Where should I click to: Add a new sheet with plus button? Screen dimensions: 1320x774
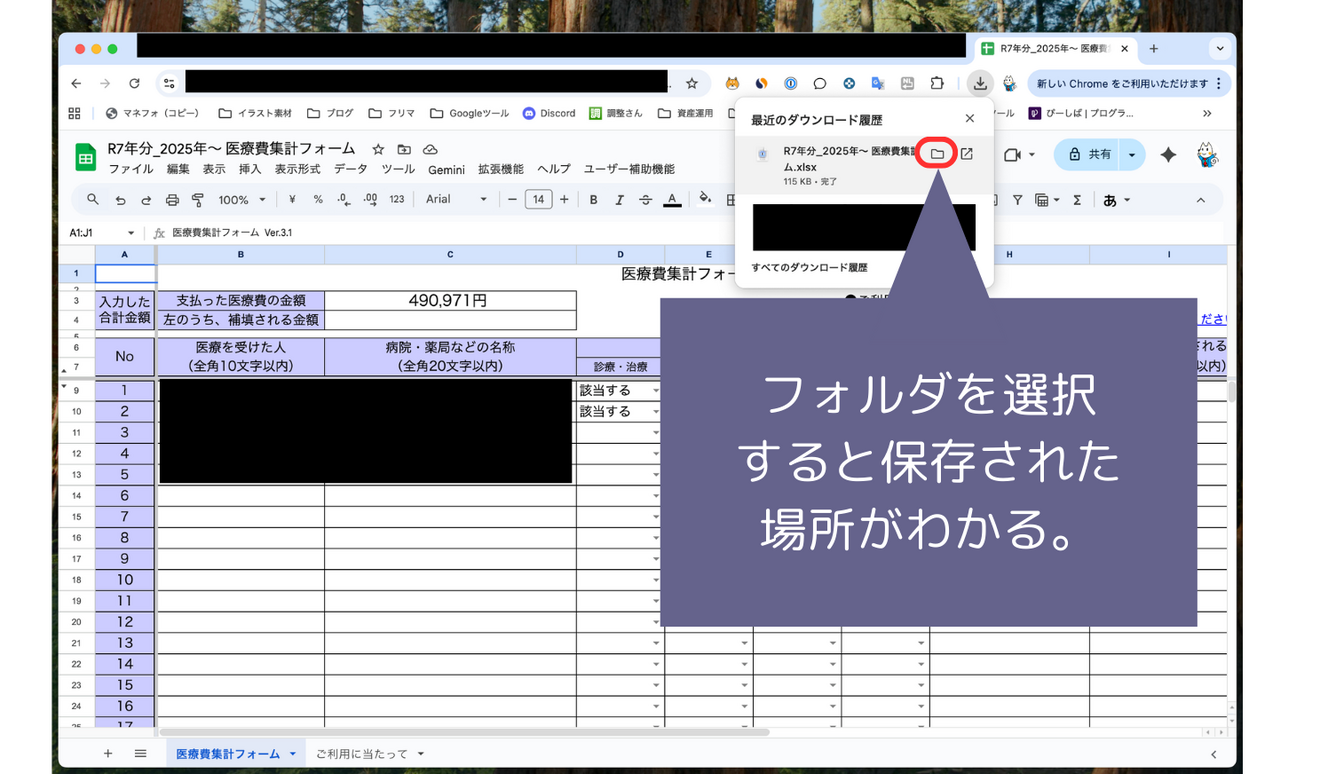coord(108,754)
